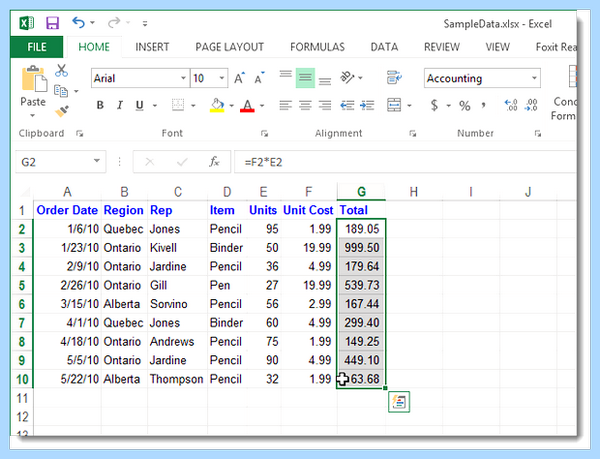
Task: Click the Name Box showing G2
Action: (54, 162)
